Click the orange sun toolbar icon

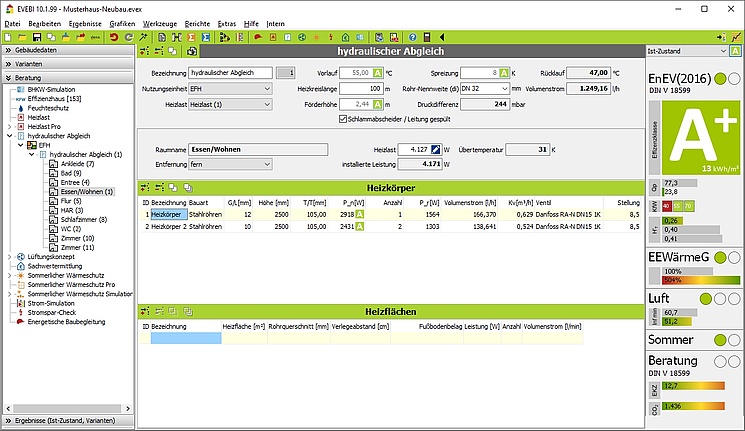[316, 37]
